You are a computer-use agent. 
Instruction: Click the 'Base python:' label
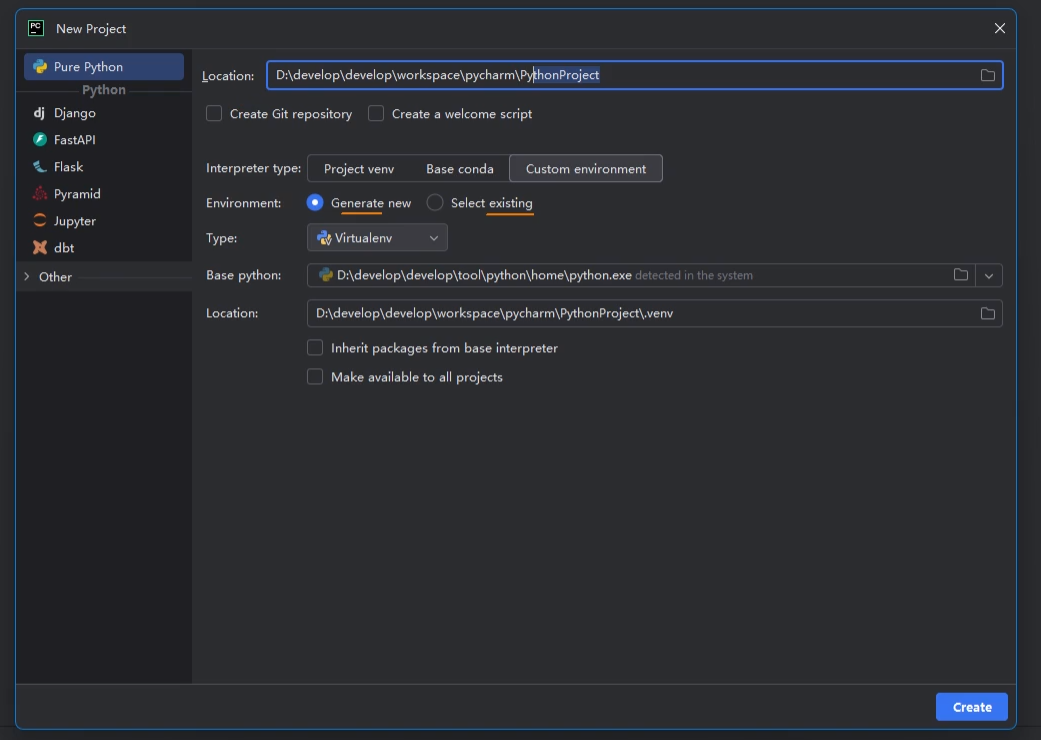click(x=243, y=275)
